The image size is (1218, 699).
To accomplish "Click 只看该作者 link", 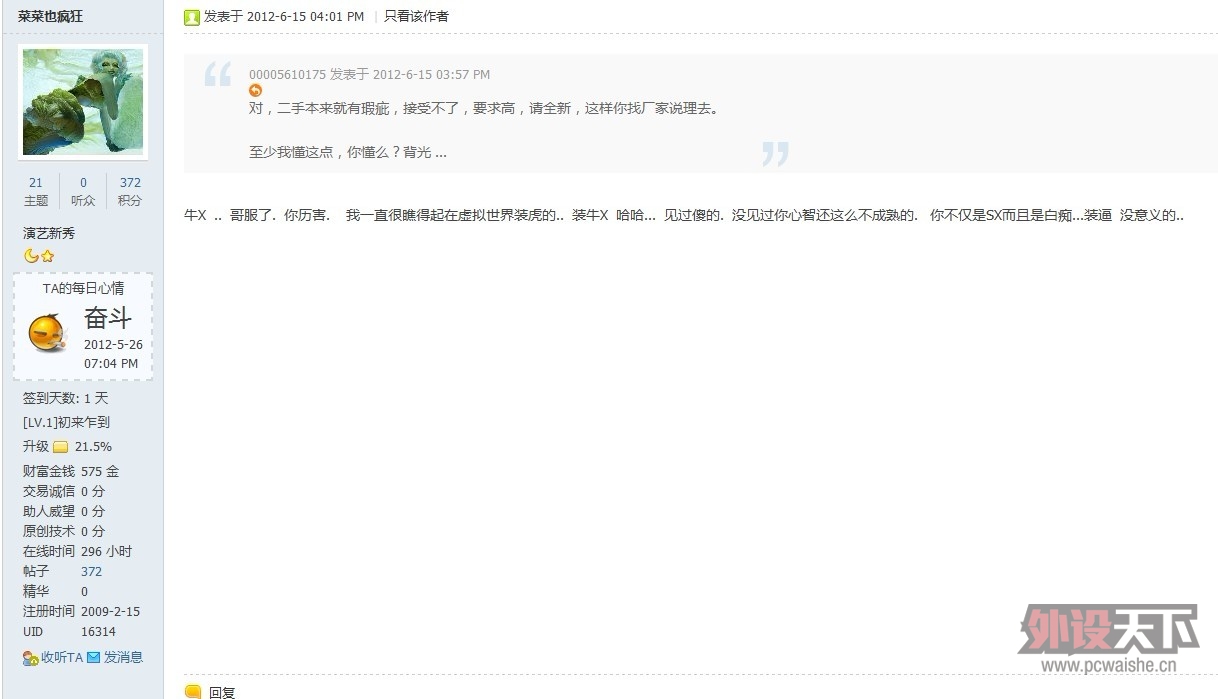I will (416, 16).
